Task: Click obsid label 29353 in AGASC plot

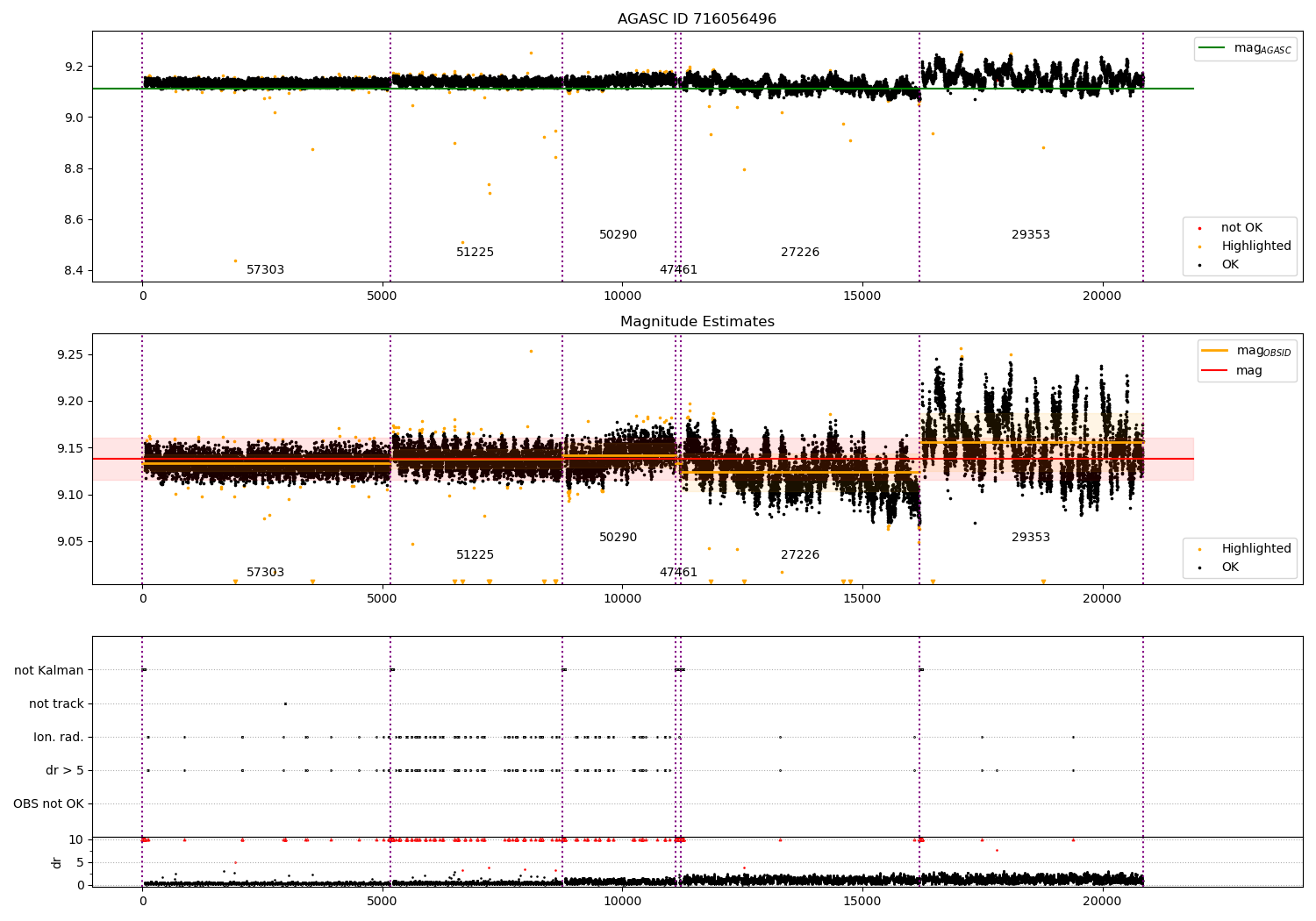Action: coord(1031,235)
